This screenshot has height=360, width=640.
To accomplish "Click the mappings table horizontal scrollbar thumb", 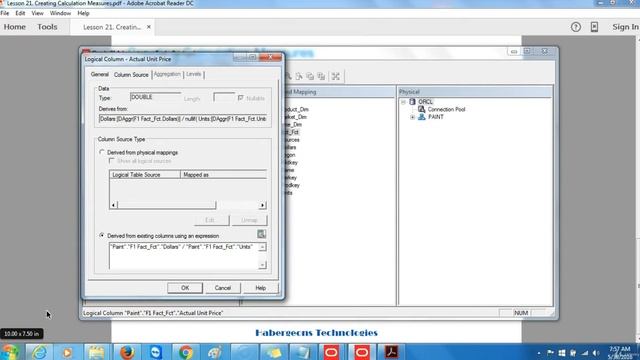I will click(167, 205).
